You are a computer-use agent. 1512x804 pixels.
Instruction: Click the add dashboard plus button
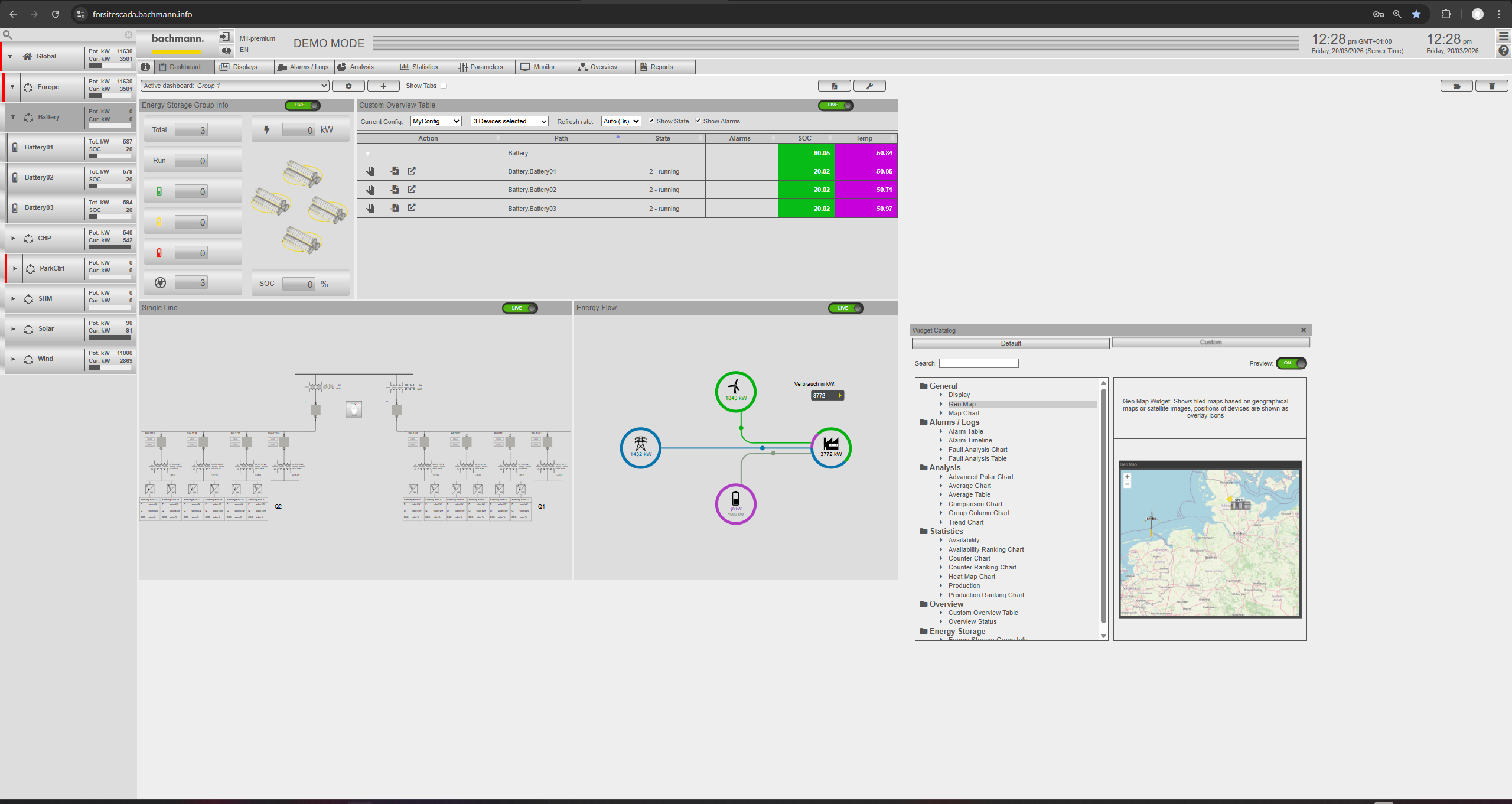pyautogui.click(x=383, y=86)
